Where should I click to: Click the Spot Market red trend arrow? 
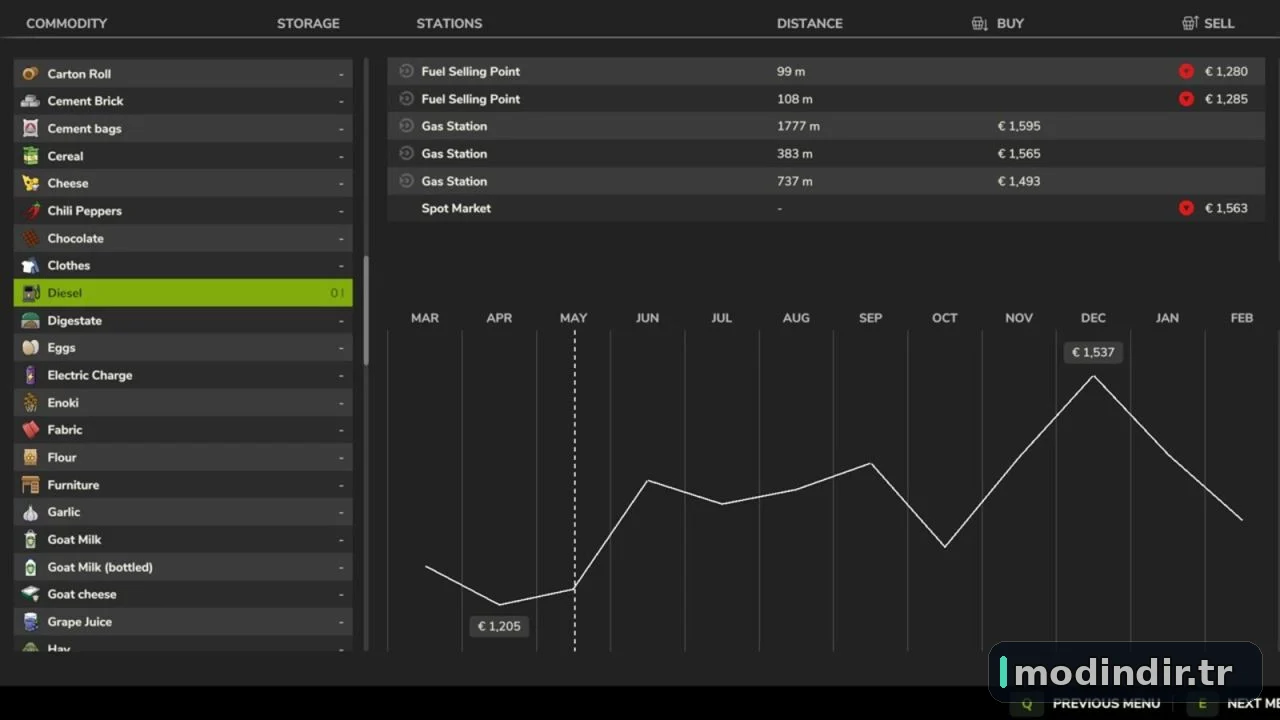coord(1186,208)
